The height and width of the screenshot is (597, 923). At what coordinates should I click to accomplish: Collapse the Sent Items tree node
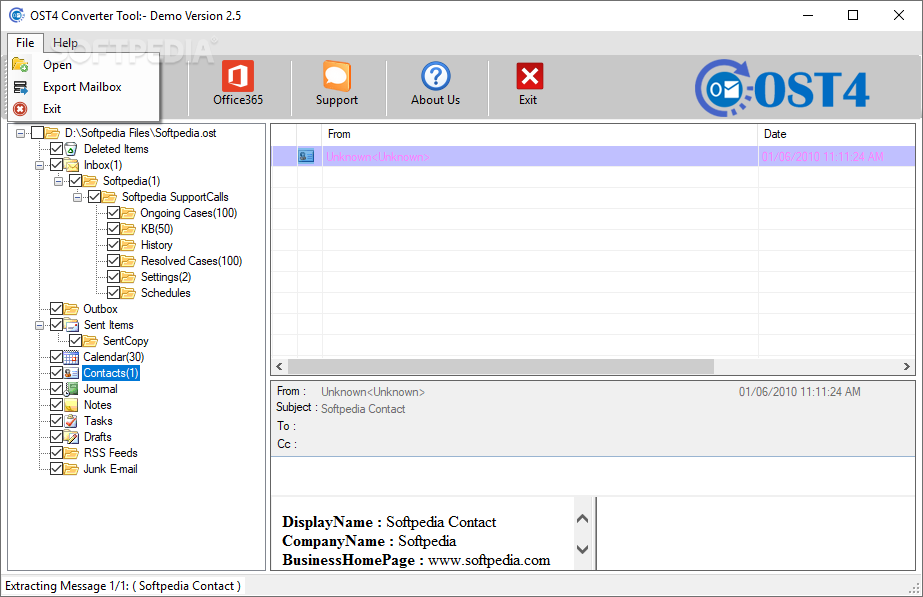39,325
